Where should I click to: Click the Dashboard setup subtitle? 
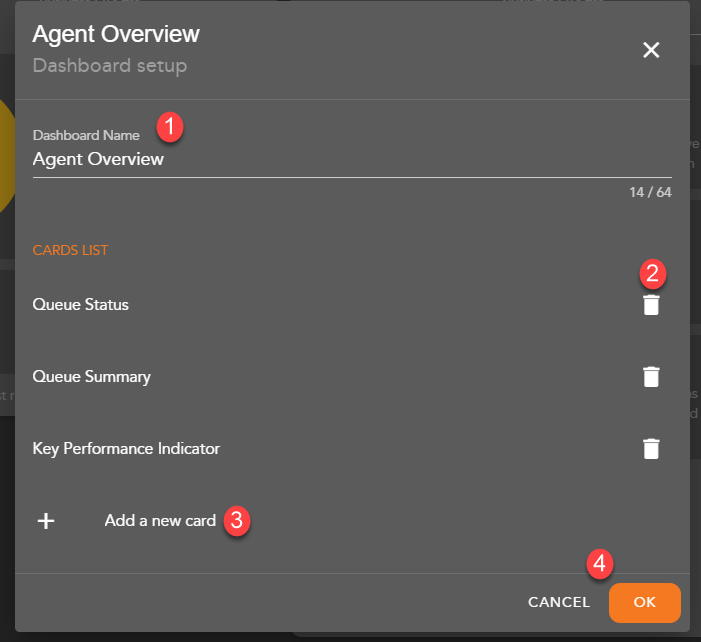coord(110,66)
